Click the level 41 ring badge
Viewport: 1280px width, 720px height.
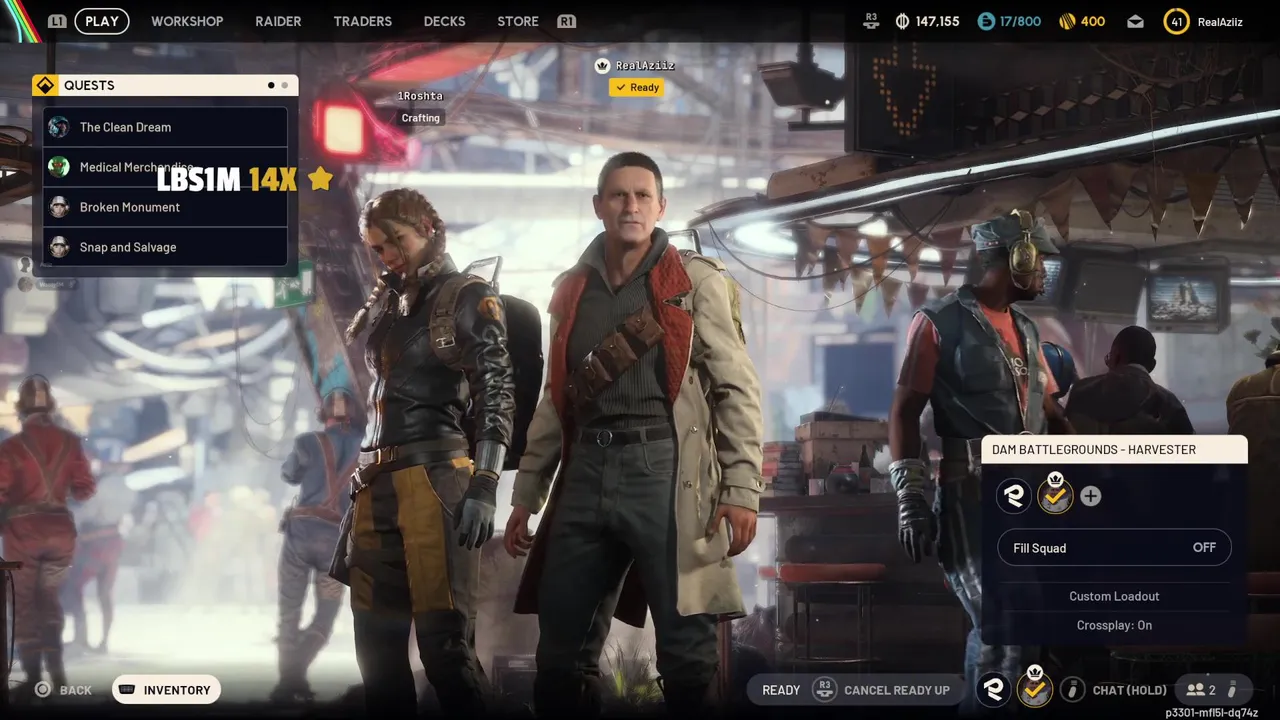point(1176,21)
